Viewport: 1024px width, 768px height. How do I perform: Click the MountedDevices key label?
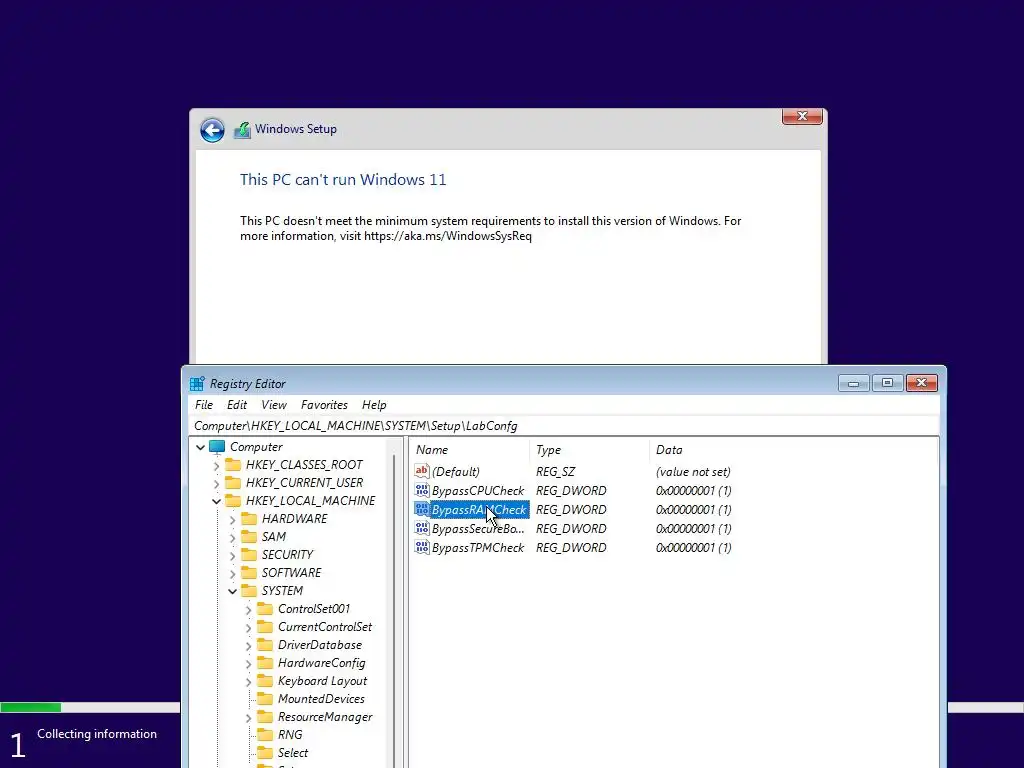[x=321, y=699]
